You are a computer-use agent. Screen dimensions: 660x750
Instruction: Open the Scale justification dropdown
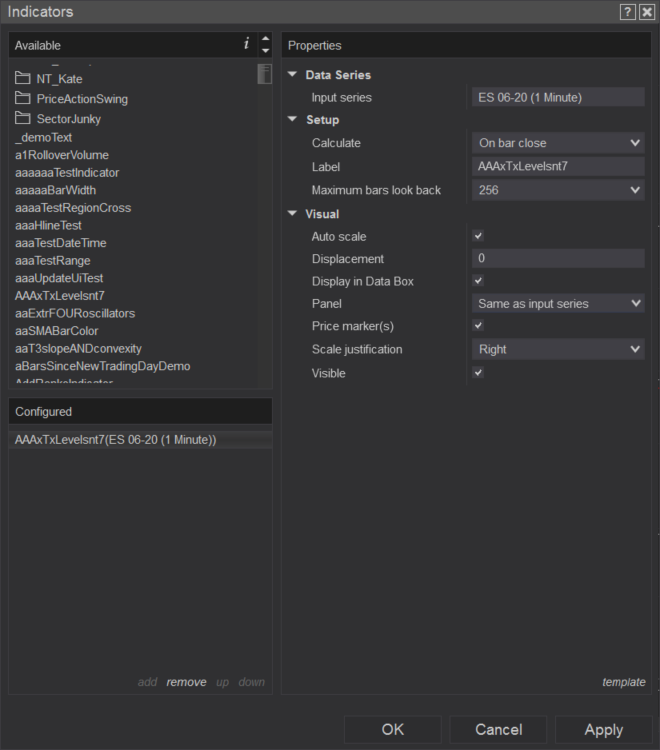[557, 349]
